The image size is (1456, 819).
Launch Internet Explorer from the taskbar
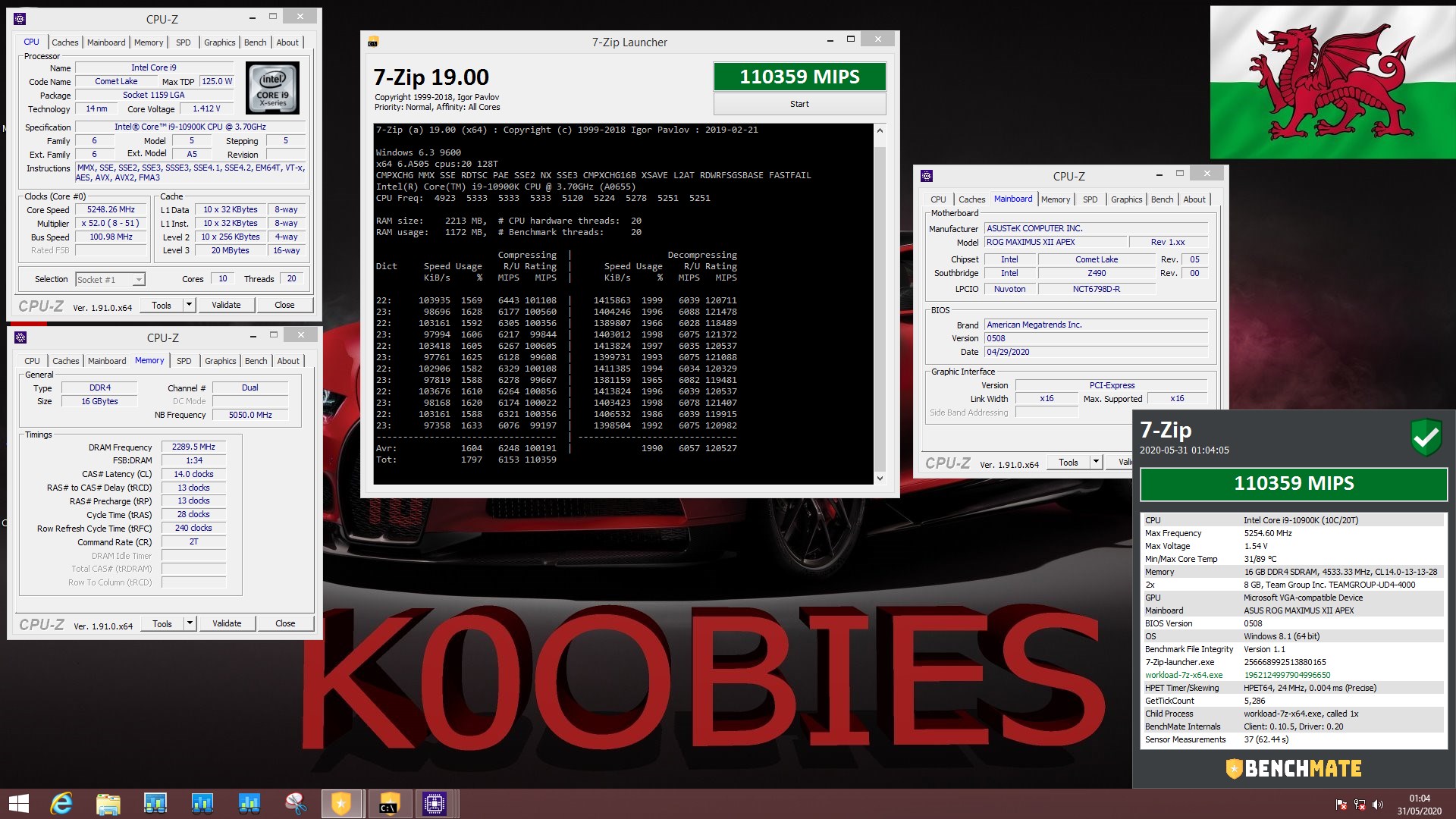pyautogui.click(x=61, y=804)
